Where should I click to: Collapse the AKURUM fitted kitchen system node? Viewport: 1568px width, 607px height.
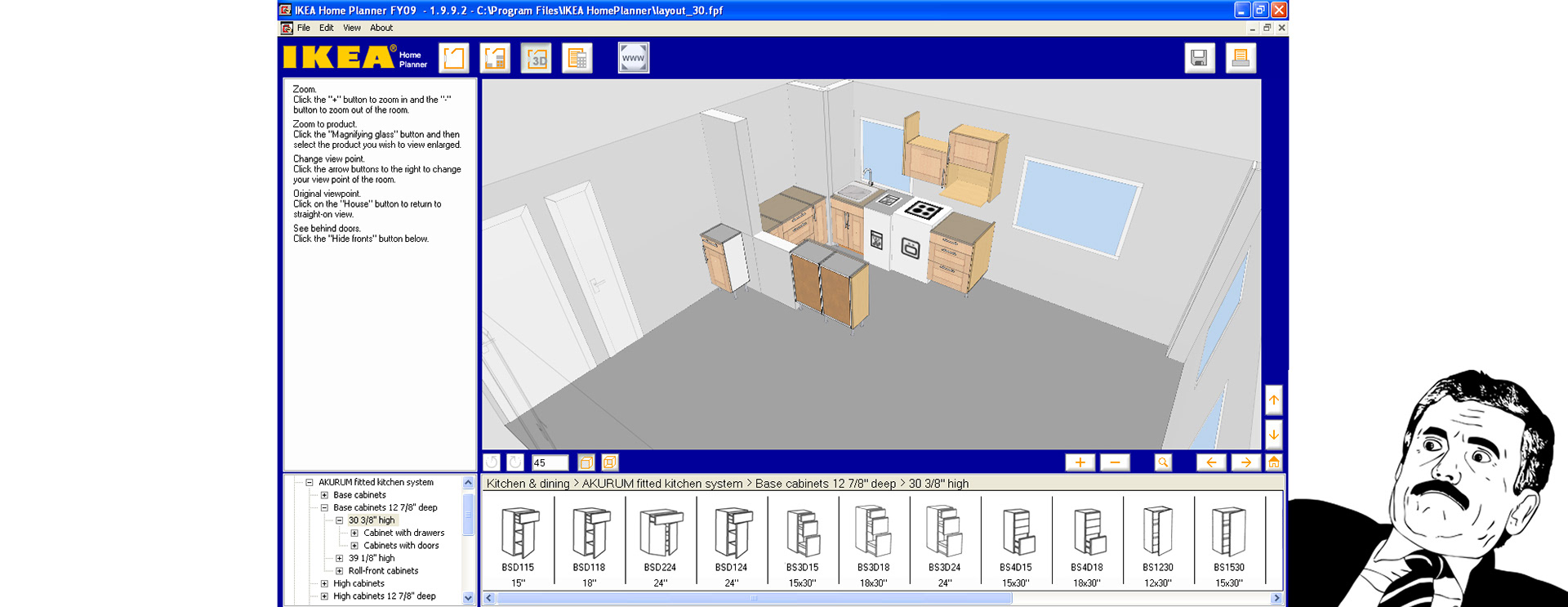pyautogui.click(x=310, y=482)
